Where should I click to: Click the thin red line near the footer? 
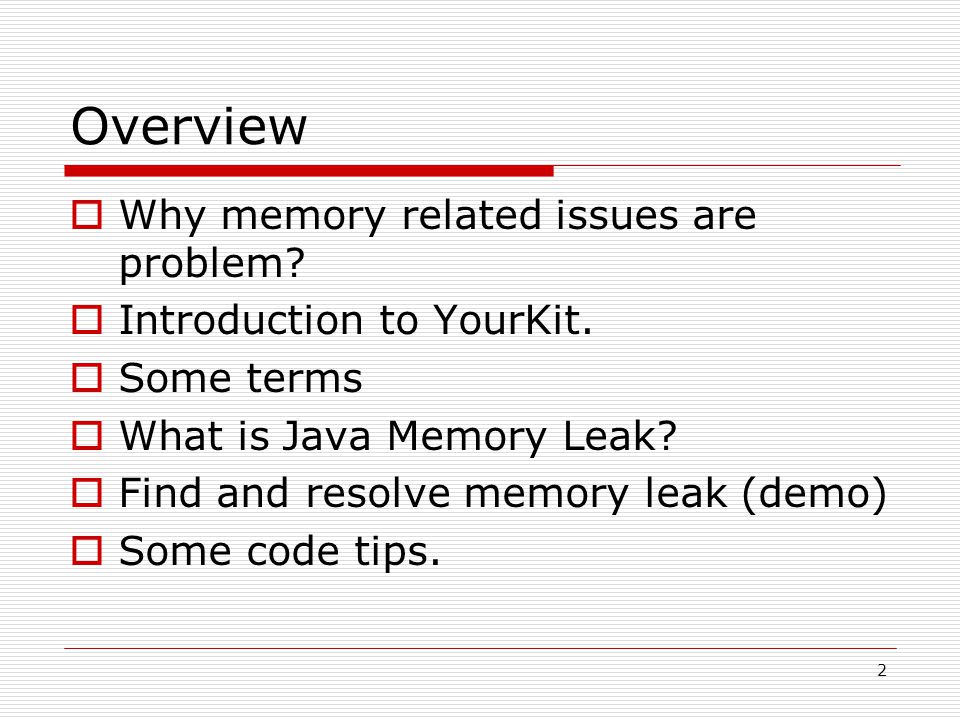(481, 648)
